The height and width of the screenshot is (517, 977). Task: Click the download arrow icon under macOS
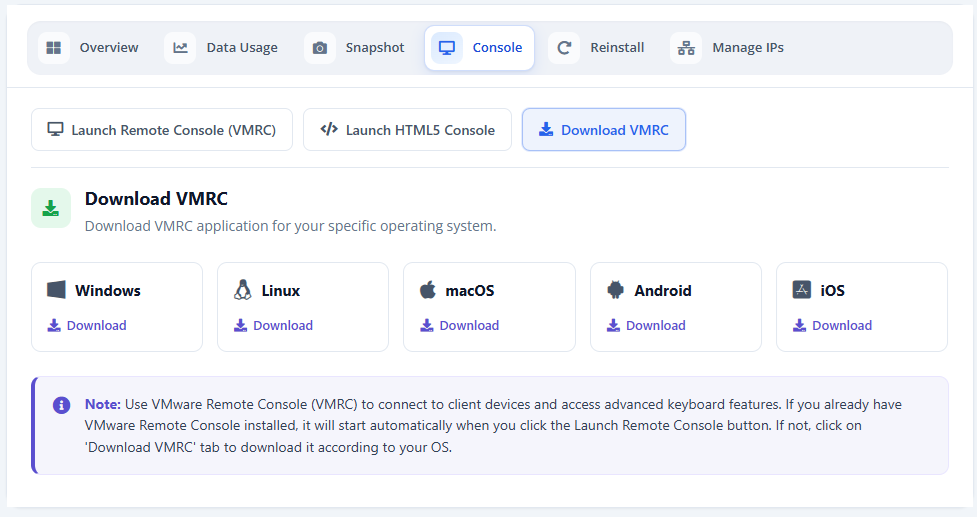(427, 325)
